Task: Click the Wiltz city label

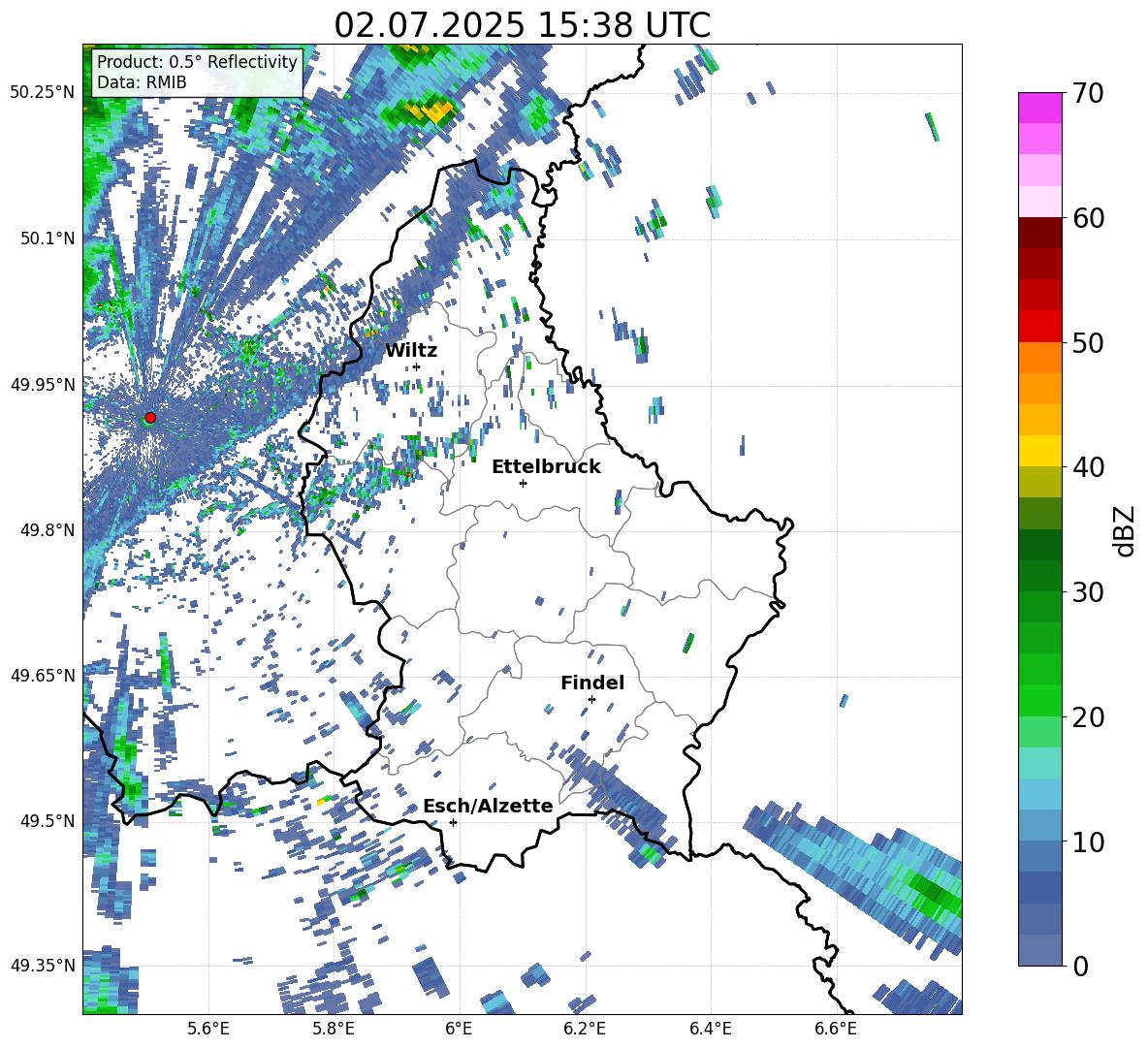Action: pos(411,351)
